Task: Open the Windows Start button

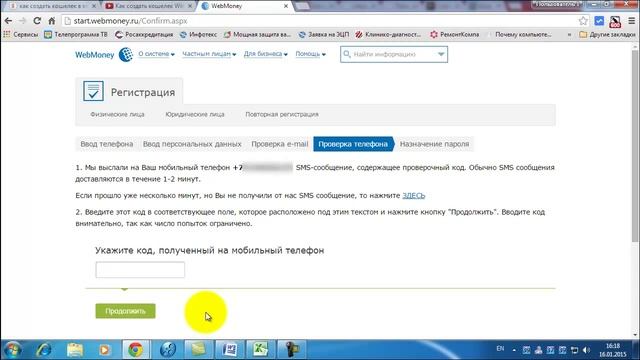Action: (13, 350)
